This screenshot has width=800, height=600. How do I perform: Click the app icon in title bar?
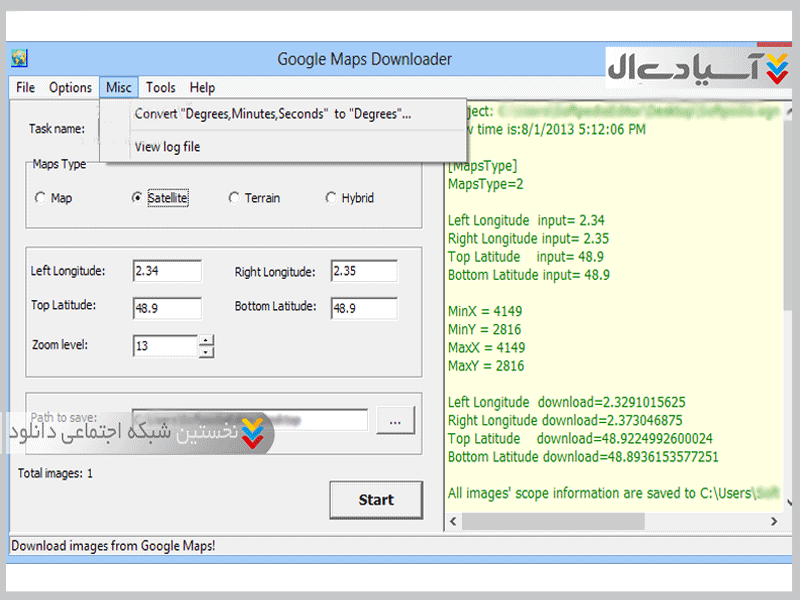(19, 58)
